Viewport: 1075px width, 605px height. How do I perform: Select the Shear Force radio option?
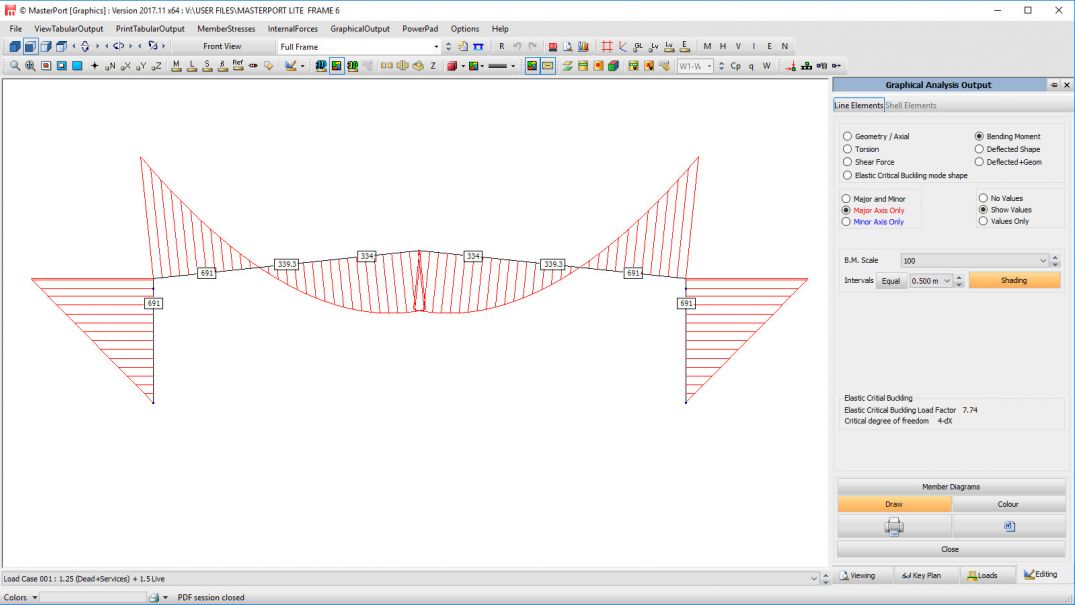(848, 162)
